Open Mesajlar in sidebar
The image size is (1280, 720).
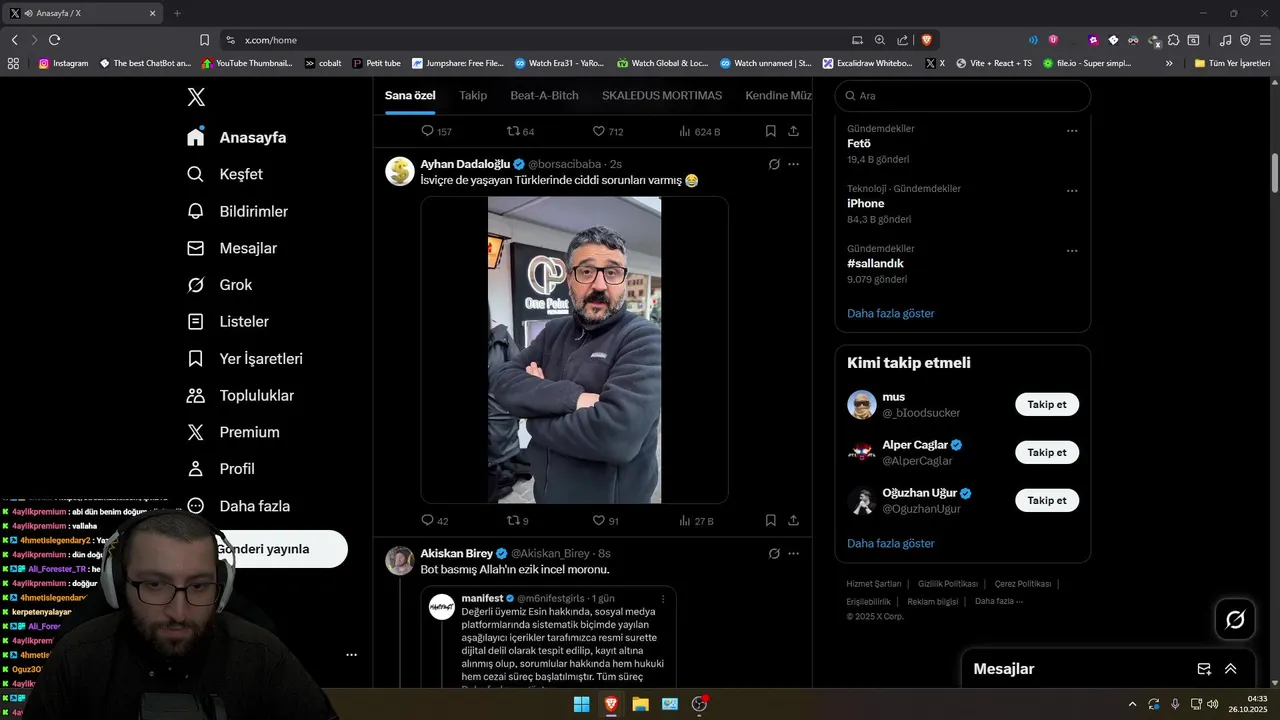232,248
